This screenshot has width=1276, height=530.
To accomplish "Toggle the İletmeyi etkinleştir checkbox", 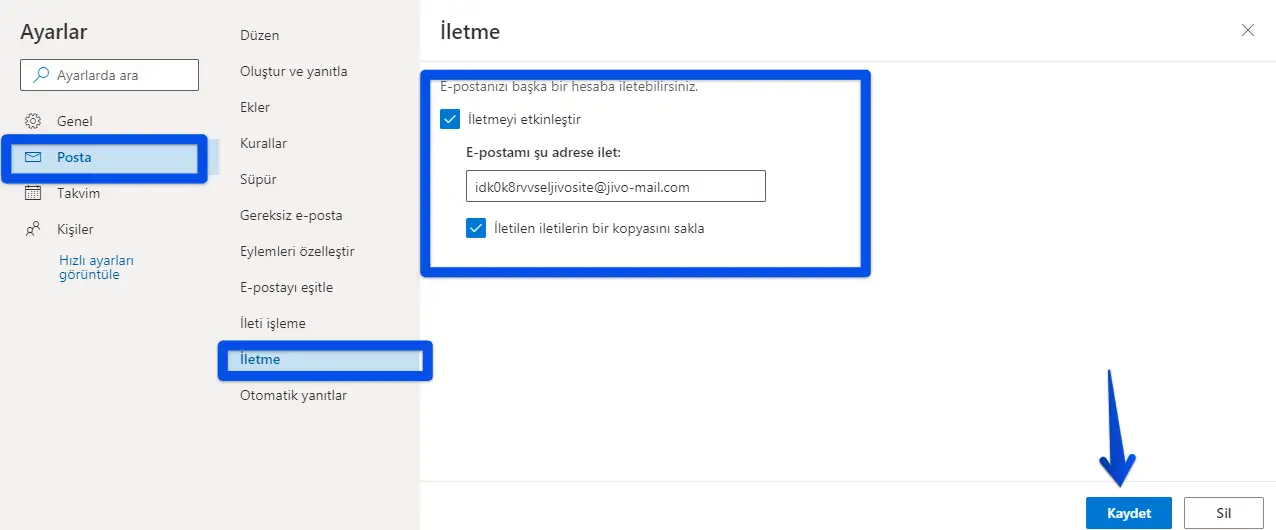I will coord(450,119).
